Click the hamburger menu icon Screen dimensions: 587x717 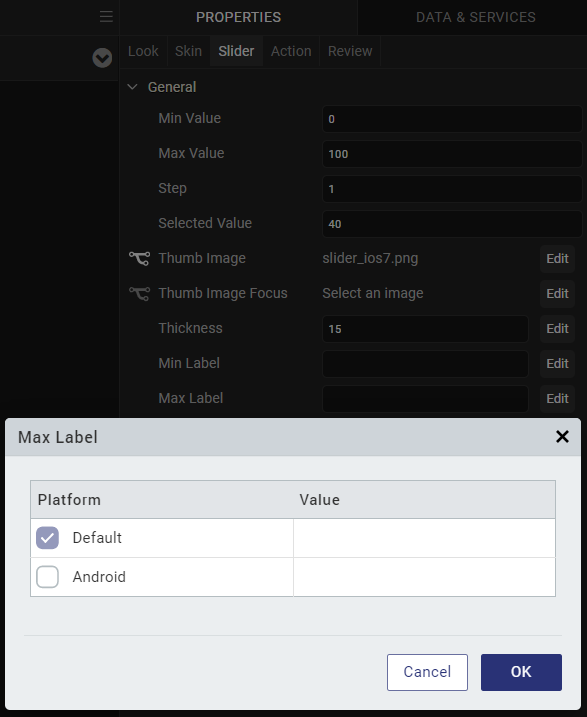click(106, 17)
